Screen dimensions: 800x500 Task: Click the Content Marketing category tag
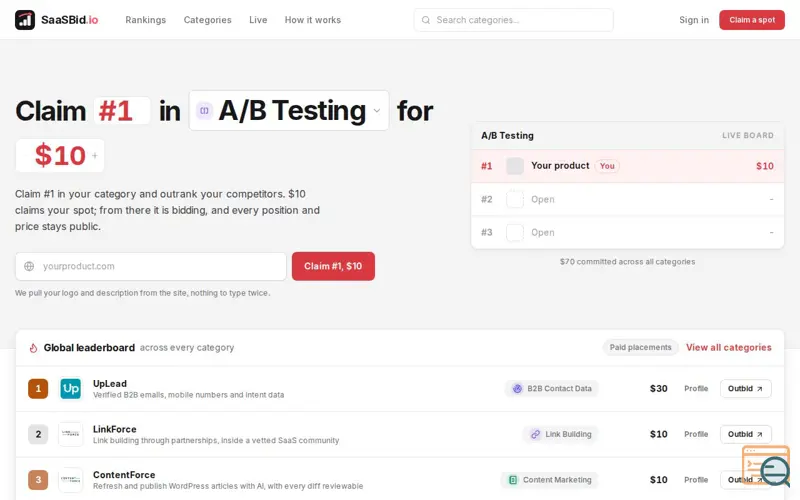[549, 480]
